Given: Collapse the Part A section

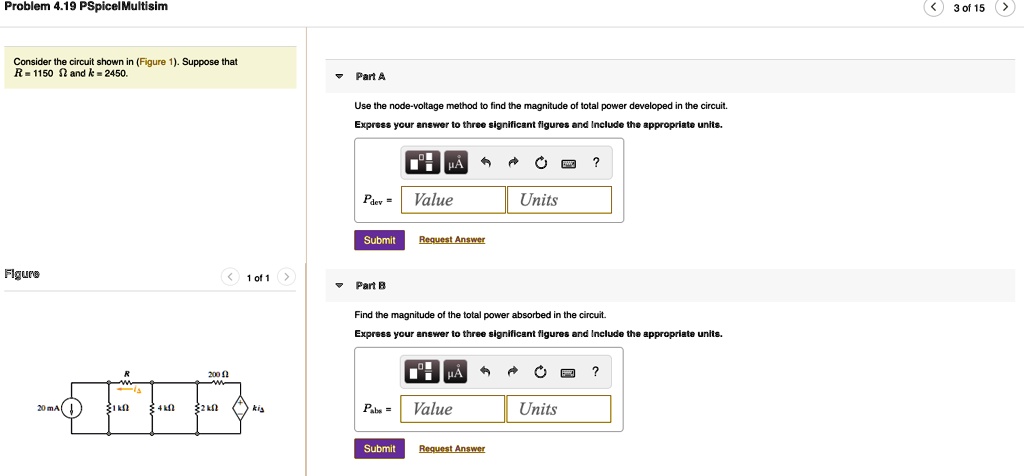Looking at the screenshot, I should (x=339, y=77).
